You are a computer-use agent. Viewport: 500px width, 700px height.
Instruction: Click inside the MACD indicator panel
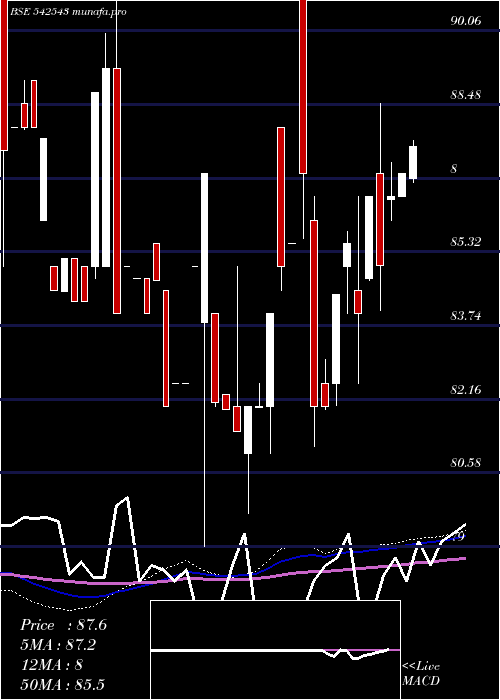click(275, 650)
